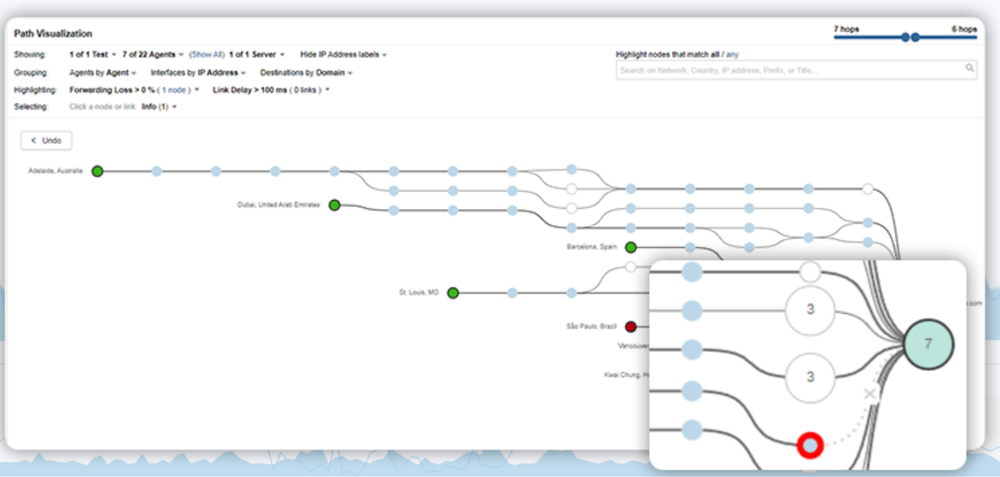Click the 'St. Louis, MO' label
The width and height of the screenshot is (1000, 477).
tap(419, 293)
